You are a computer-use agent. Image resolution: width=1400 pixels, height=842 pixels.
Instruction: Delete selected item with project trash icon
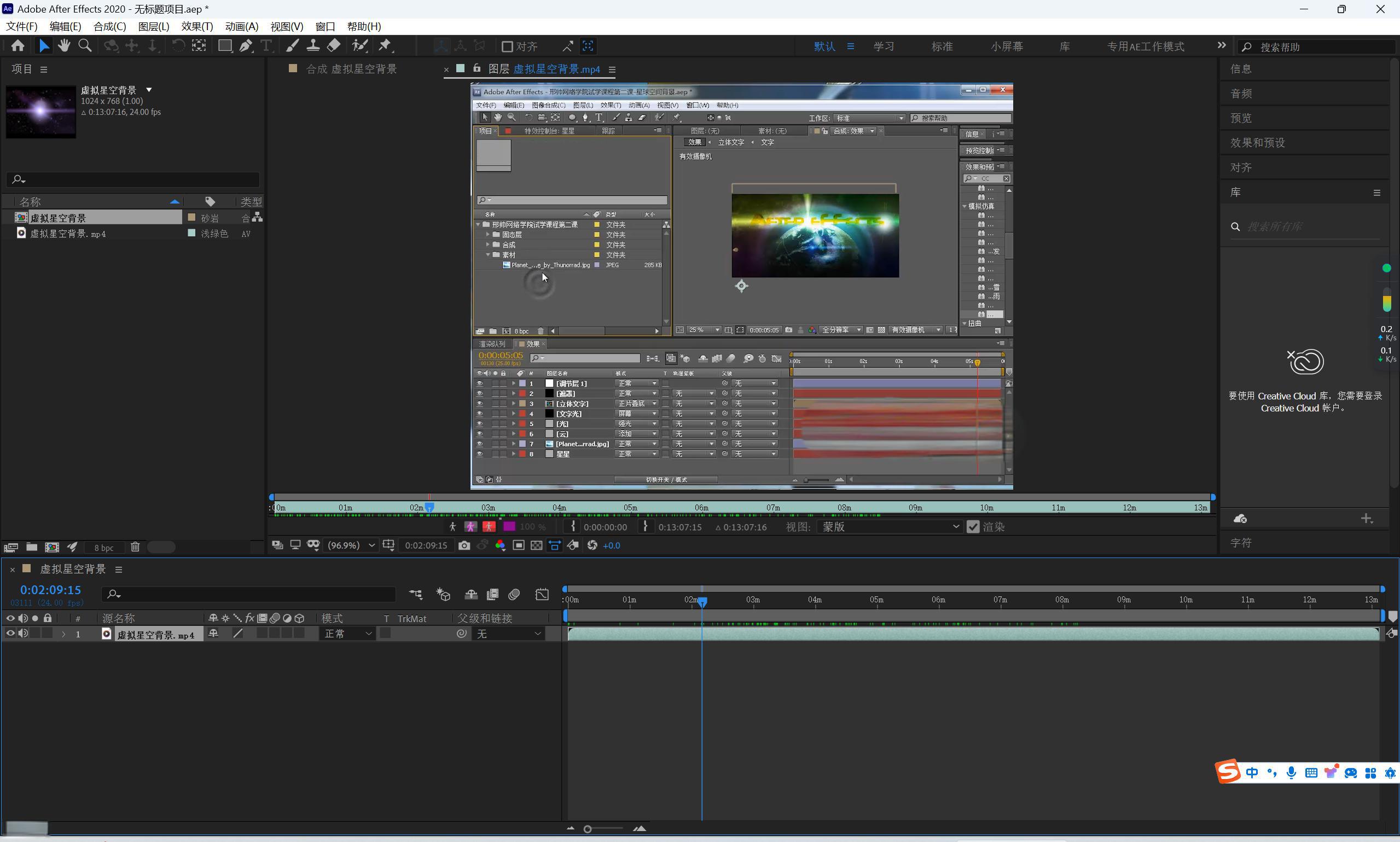(135, 547)
